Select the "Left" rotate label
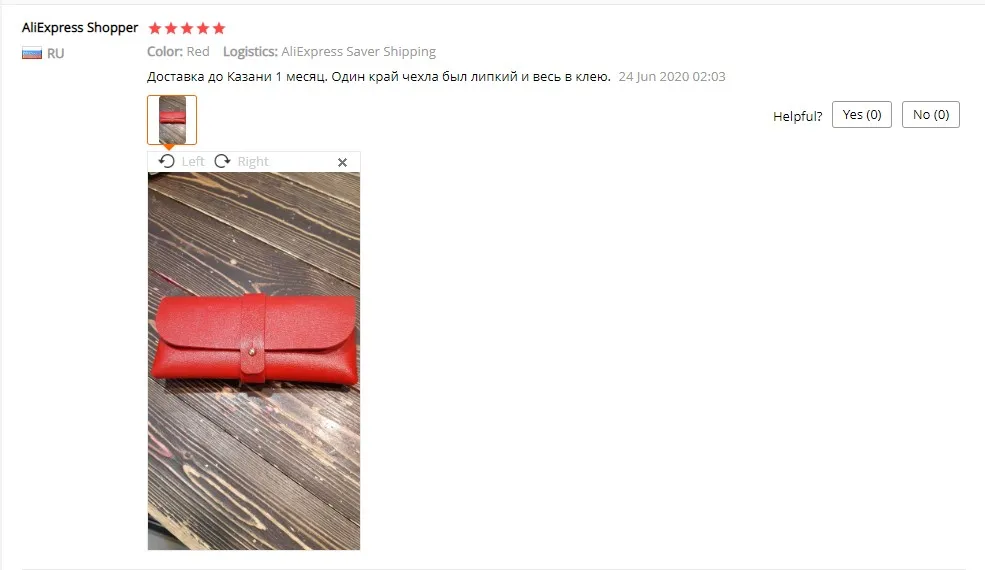Image resolution: width=985 pixels, height=570 pixels. tap(193, 162)
